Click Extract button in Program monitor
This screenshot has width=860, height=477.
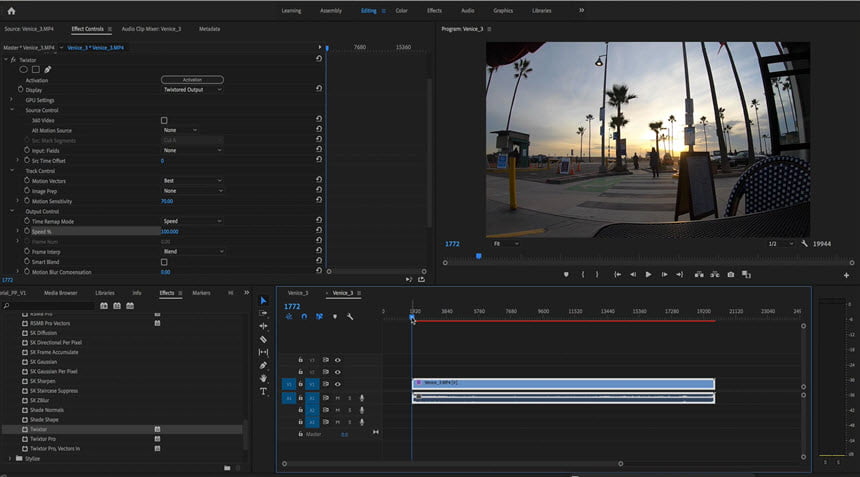[x=715, y=275]
